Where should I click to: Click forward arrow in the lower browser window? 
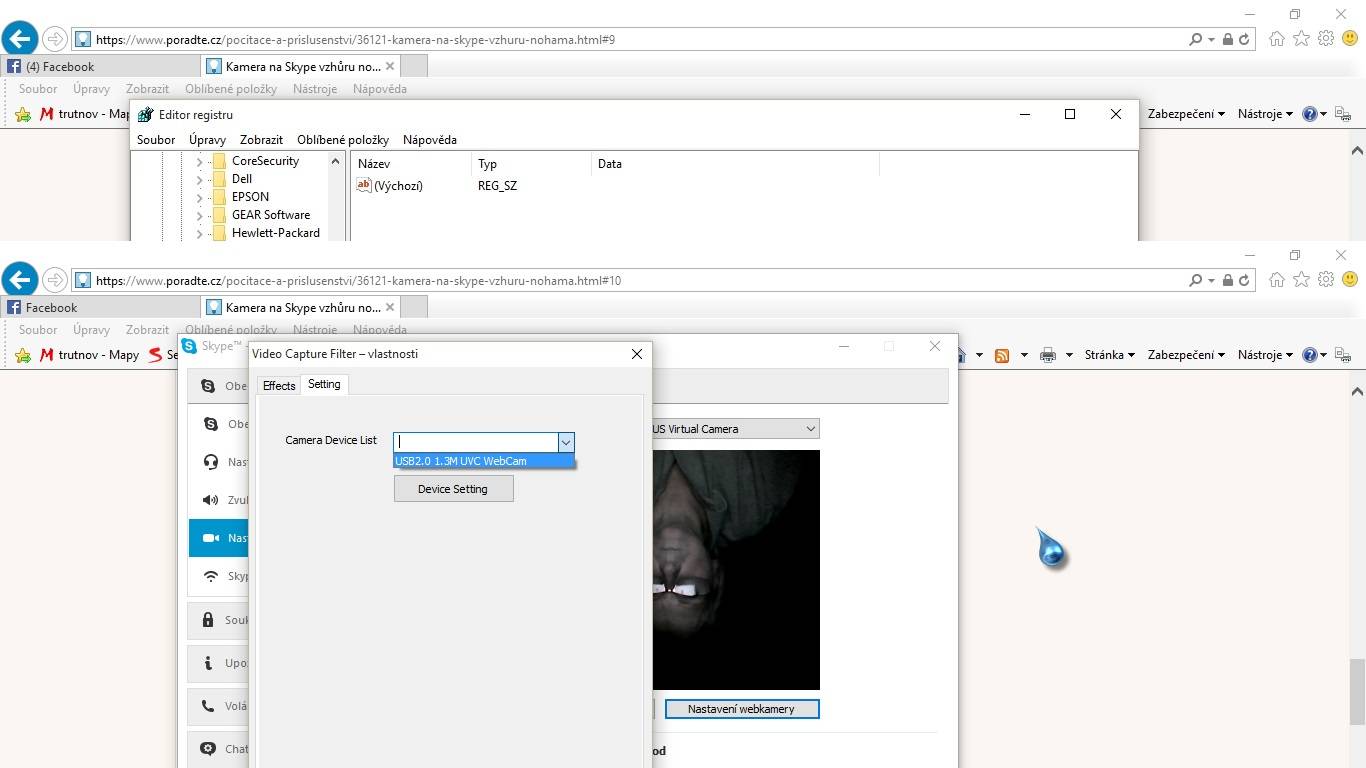point(55,280)
